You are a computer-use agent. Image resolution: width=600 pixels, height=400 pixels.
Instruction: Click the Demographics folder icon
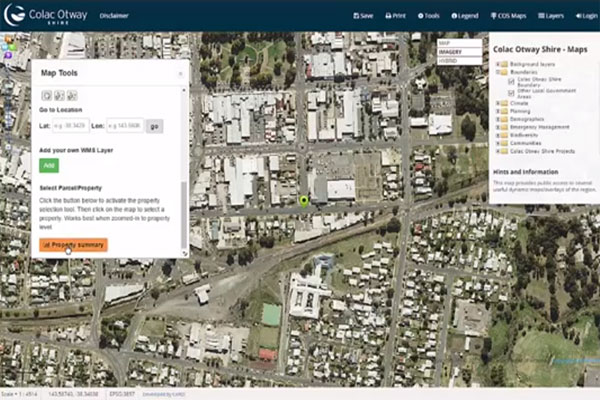pos(504,119)
